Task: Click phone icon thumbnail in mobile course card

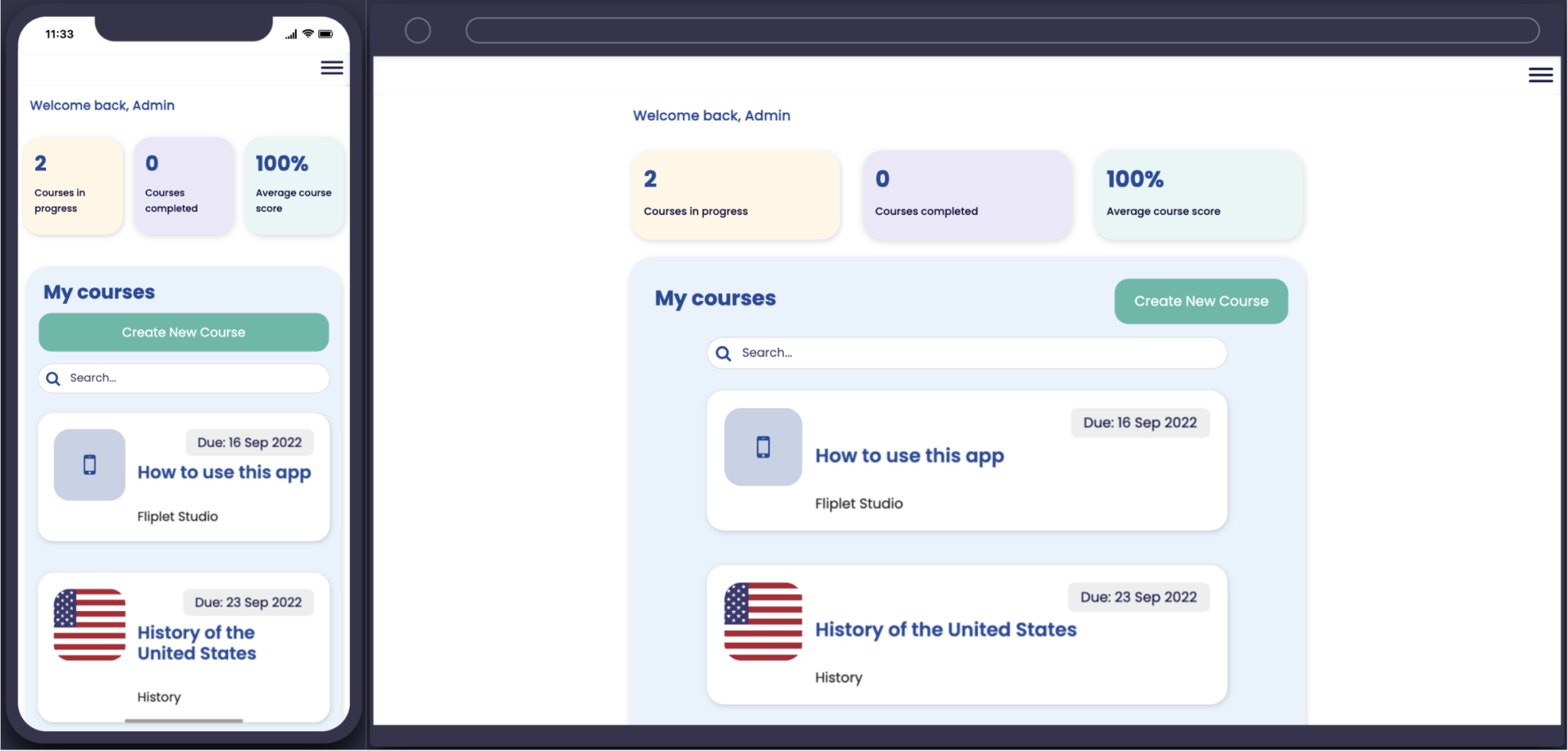Action: point(90,465)
